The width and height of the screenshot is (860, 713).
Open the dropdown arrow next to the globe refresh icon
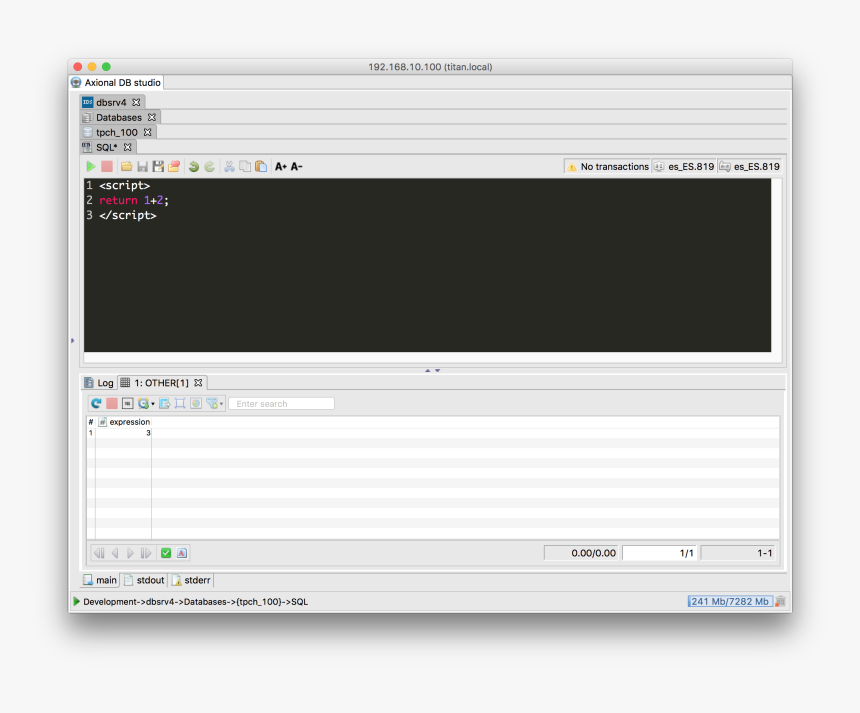152,404
